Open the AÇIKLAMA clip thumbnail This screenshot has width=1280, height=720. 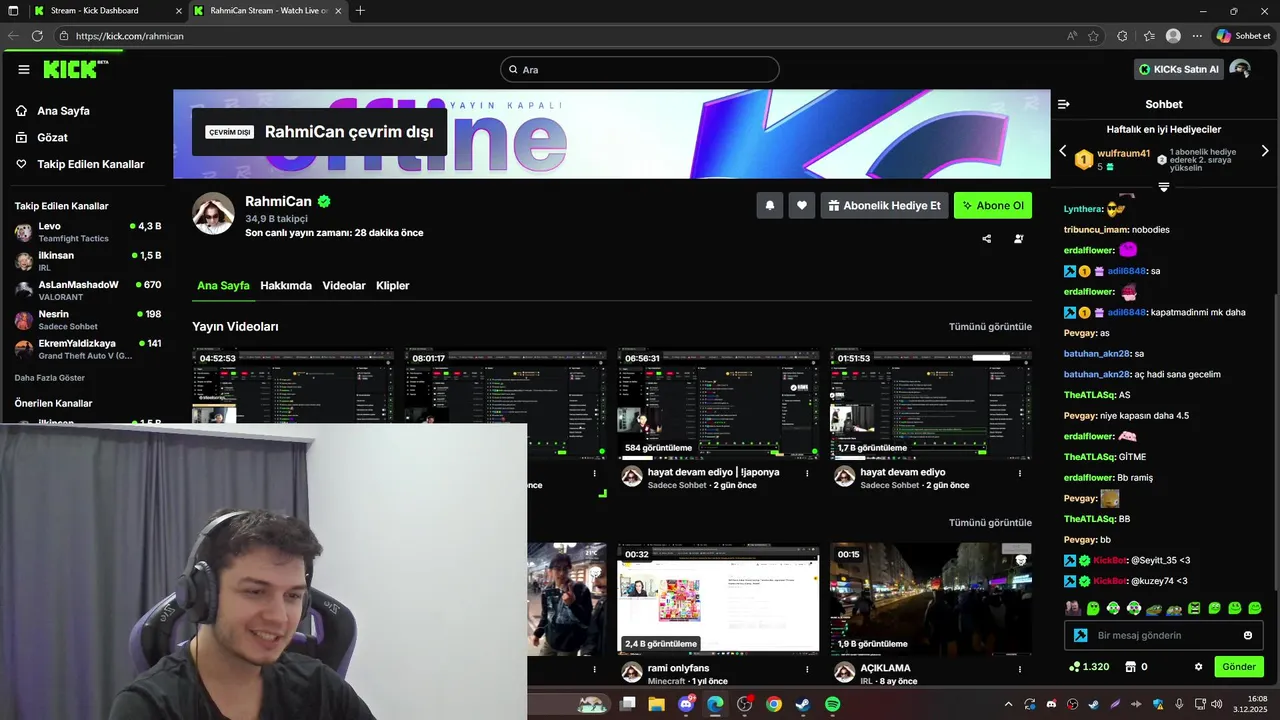click(931, 600)
